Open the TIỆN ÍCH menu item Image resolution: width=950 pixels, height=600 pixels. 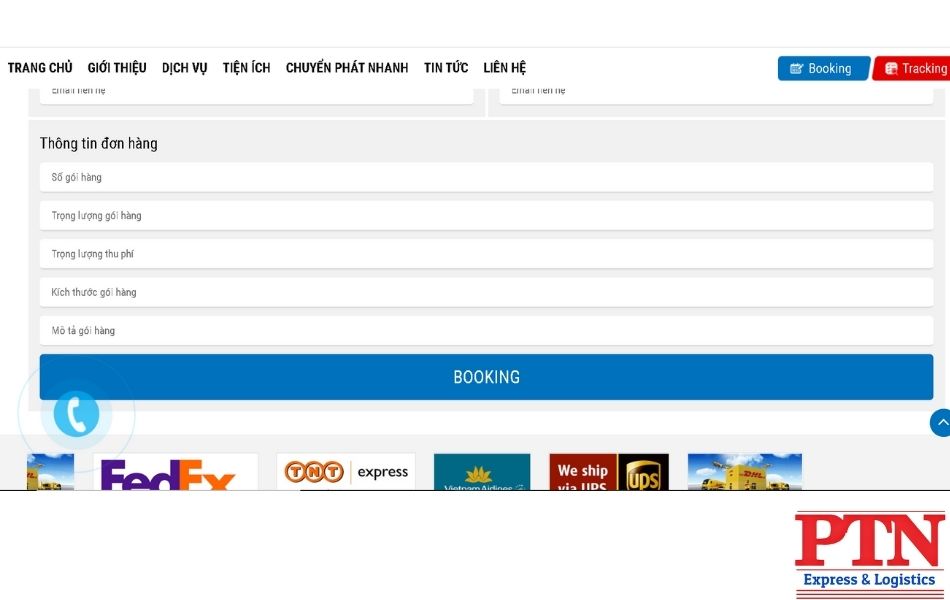(247, 68)
